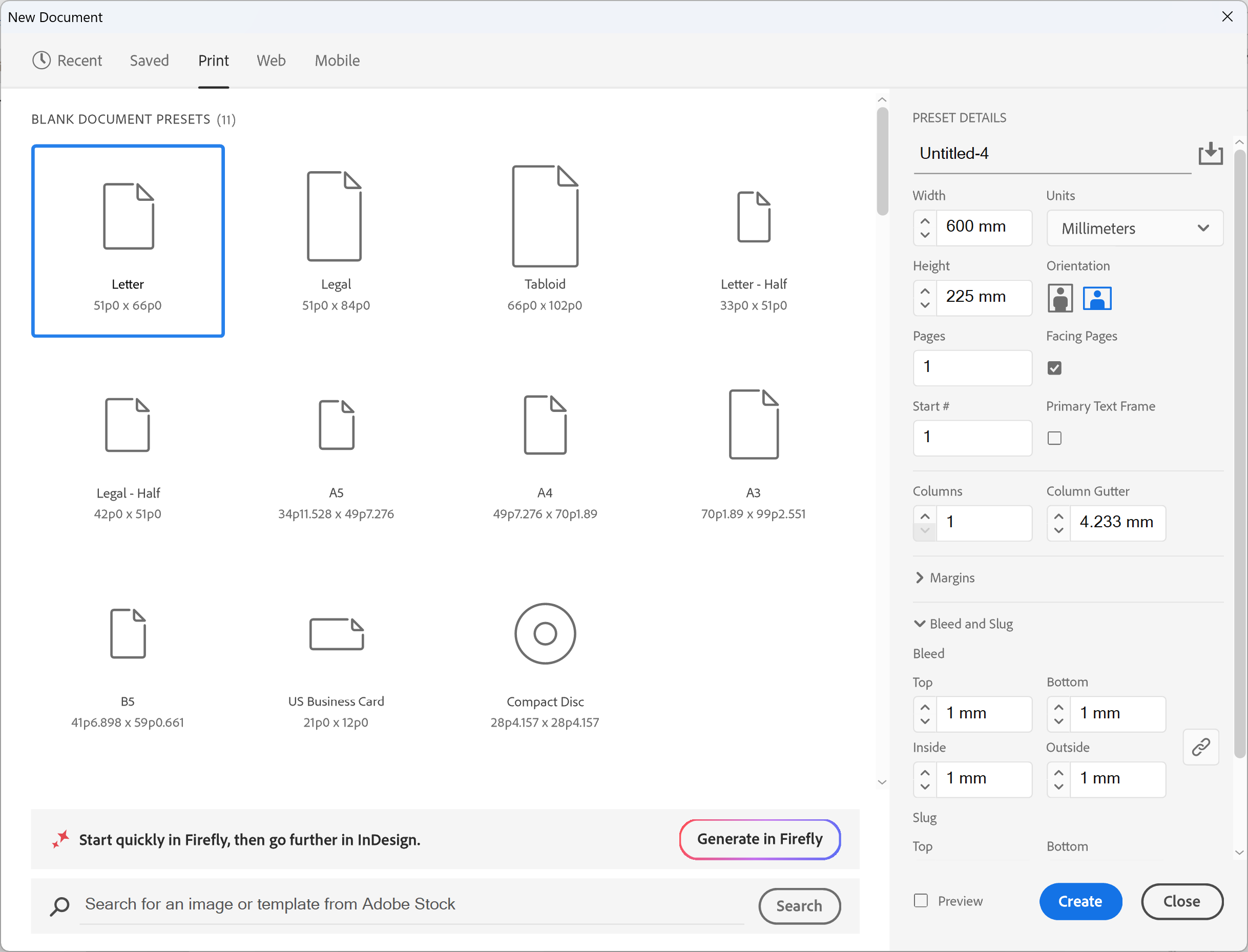Select the Letter preset
The image size is (1248, 952).
[x=128, y=241]
